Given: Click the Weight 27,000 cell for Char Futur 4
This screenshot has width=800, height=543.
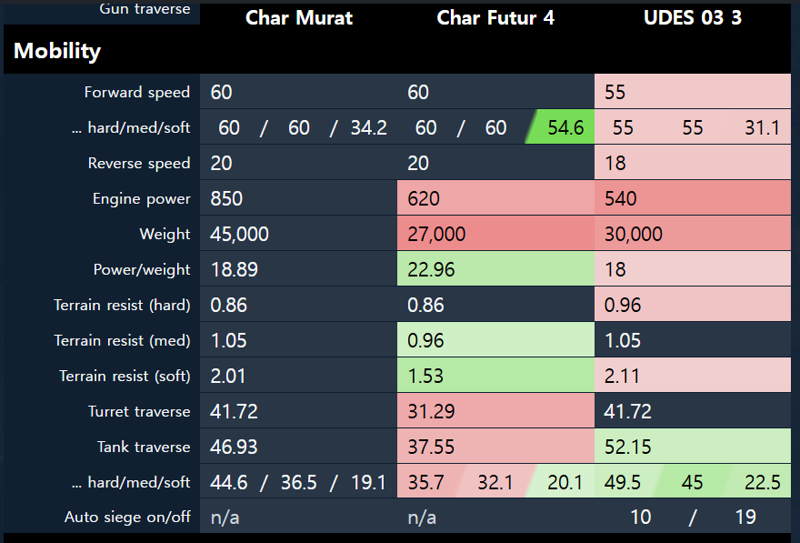Looking at the screenshot, I should [x=495, y=234].
